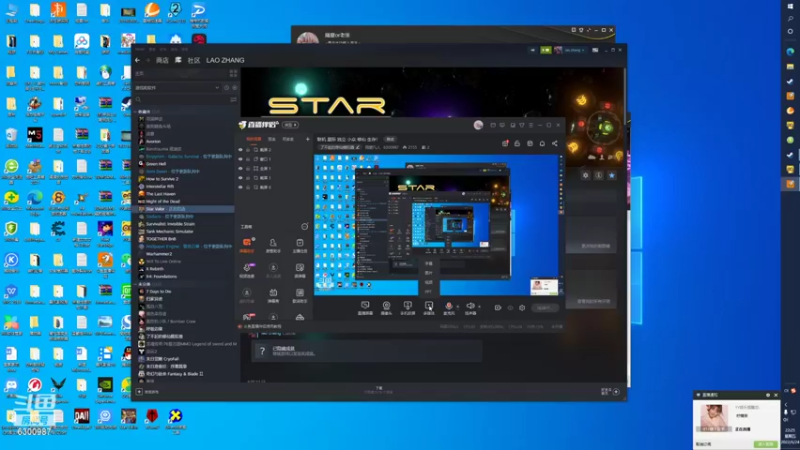Select the PPT entry in the popup menu
The width and height of the screenshot is (800, 450).
coord(429,291)
